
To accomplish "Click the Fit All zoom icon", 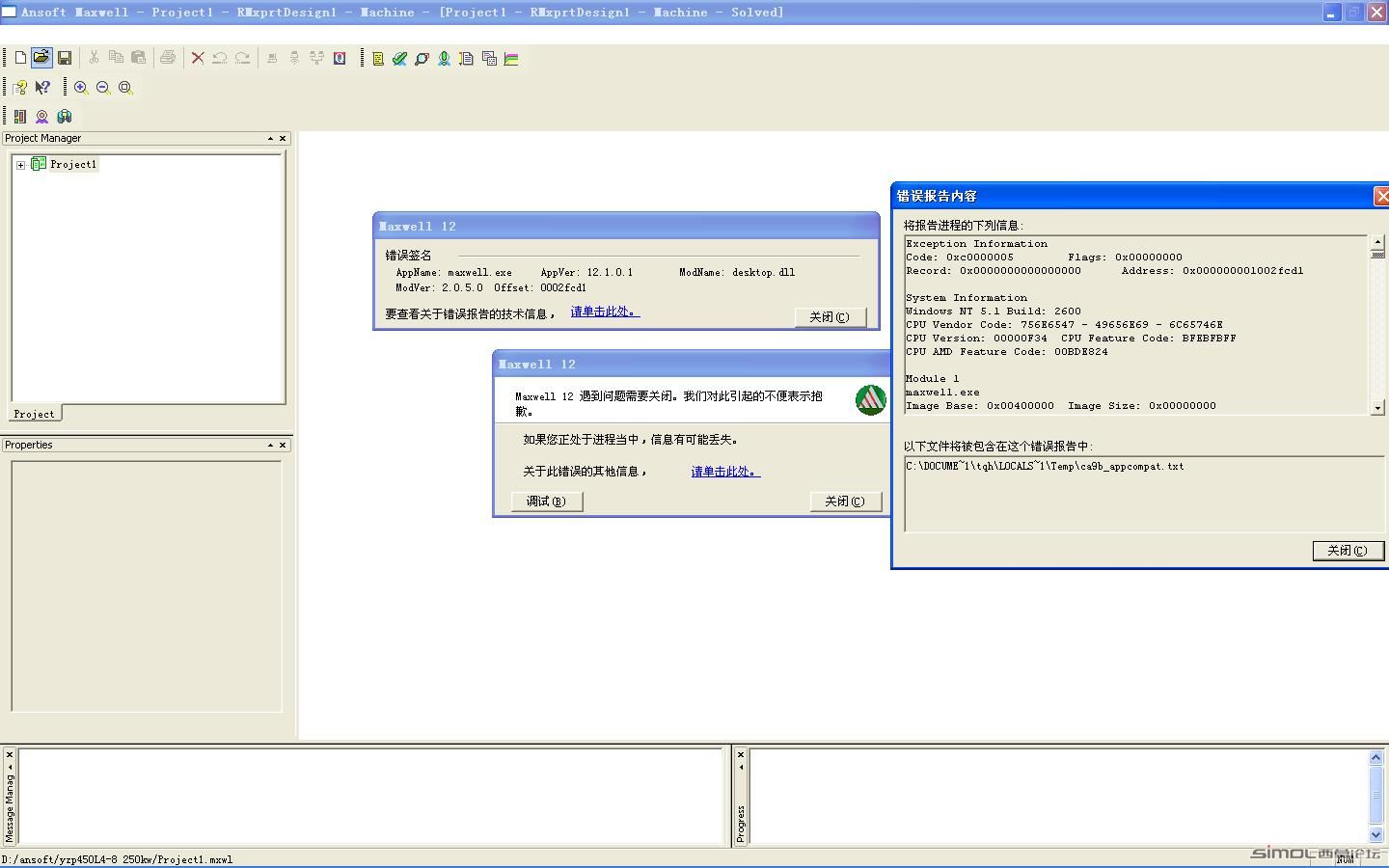I will click(125, 87).
